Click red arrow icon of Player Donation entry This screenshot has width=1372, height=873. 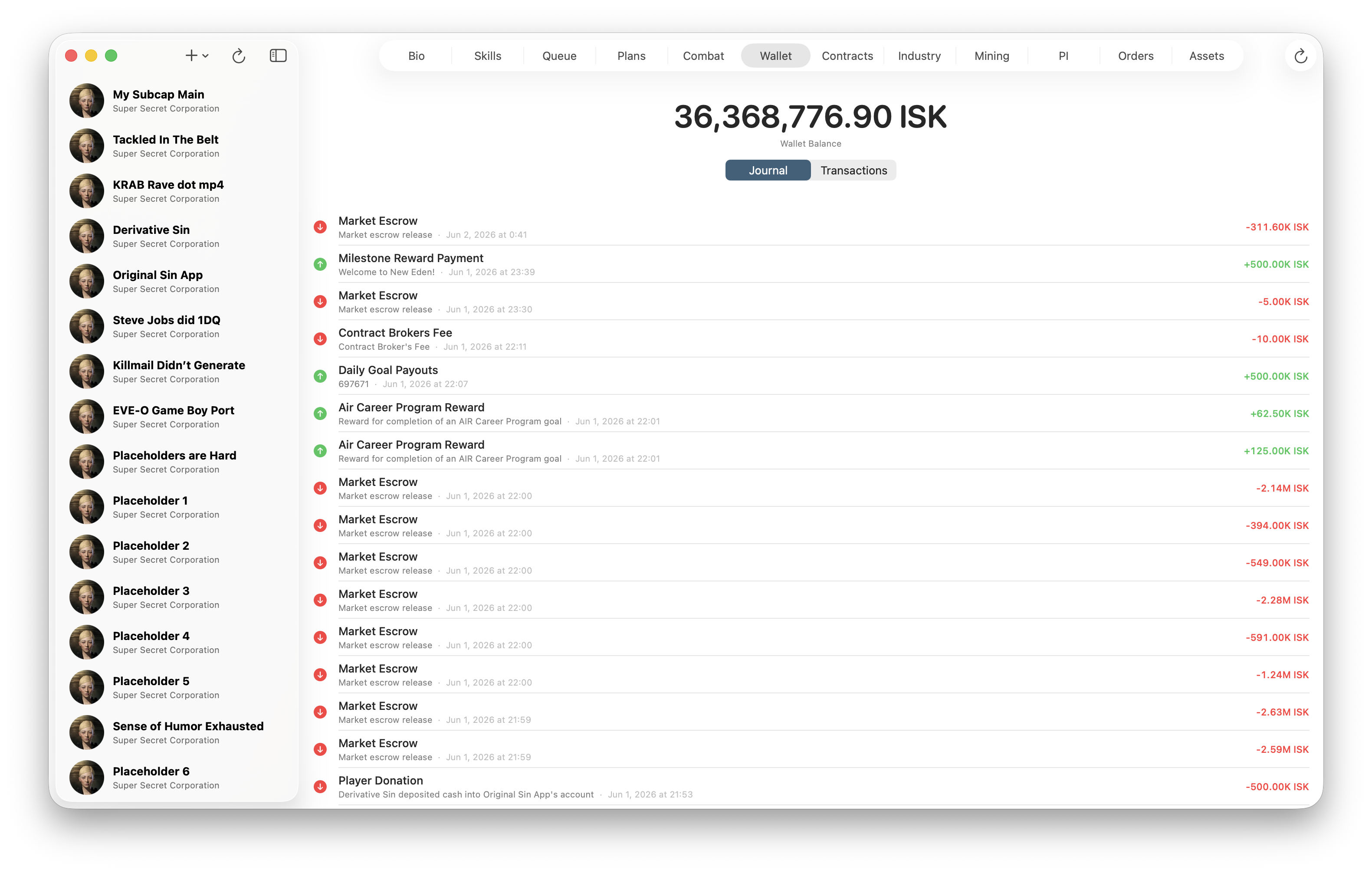pos(320,787)
